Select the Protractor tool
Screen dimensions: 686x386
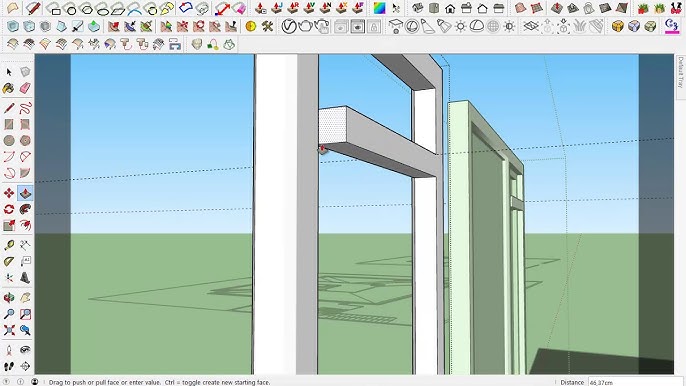(x=9, y=262)
